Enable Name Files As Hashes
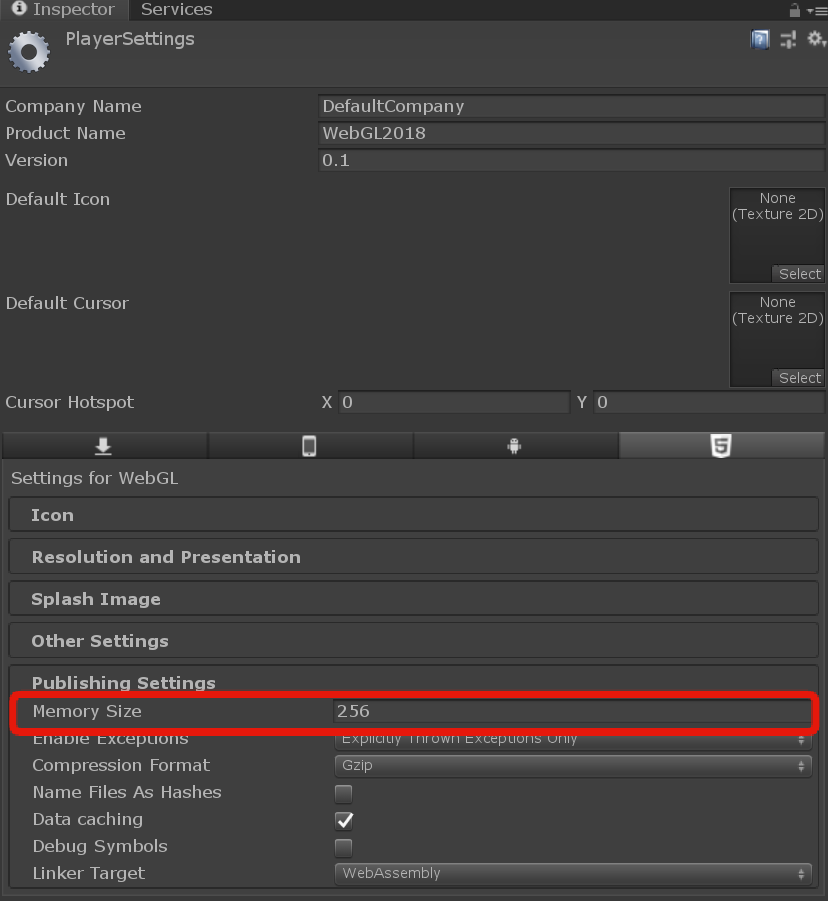 coord(343,793)
